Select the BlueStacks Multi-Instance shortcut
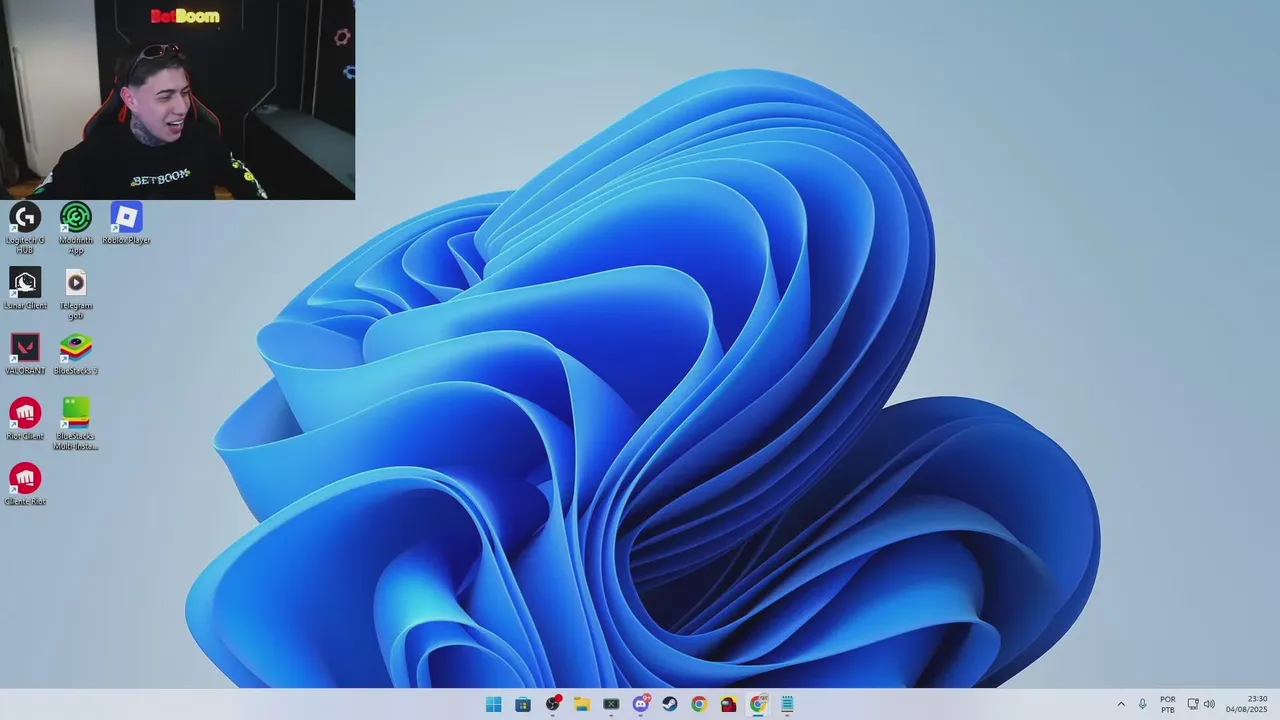This screenshot has width=1280, height=720. 76,424
